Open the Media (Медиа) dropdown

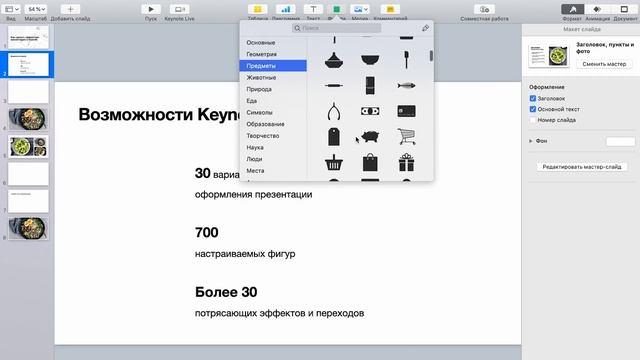tap(360, 9)
